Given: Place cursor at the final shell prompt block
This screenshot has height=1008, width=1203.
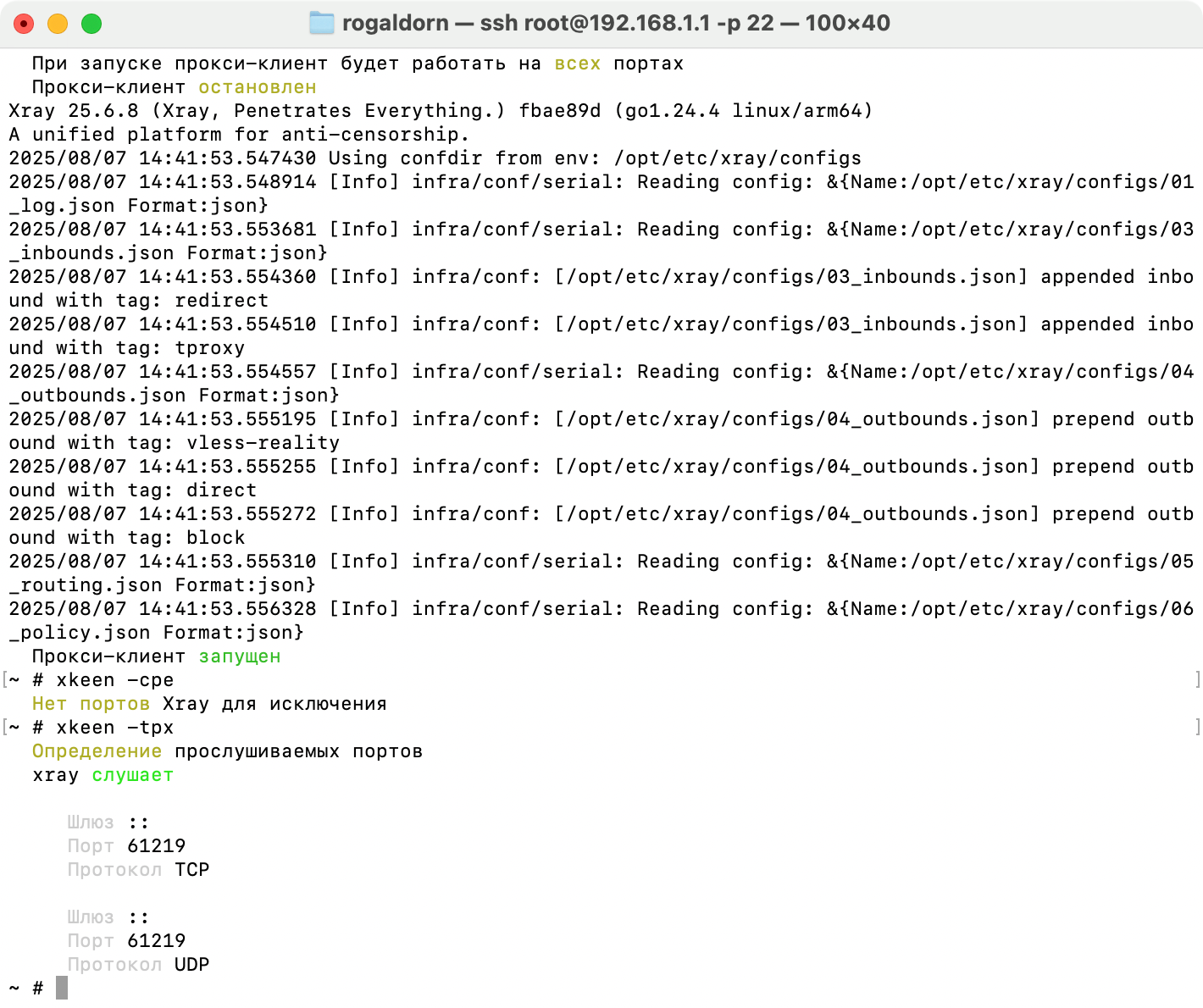Looking at the screenshot, I should (62, 988).
